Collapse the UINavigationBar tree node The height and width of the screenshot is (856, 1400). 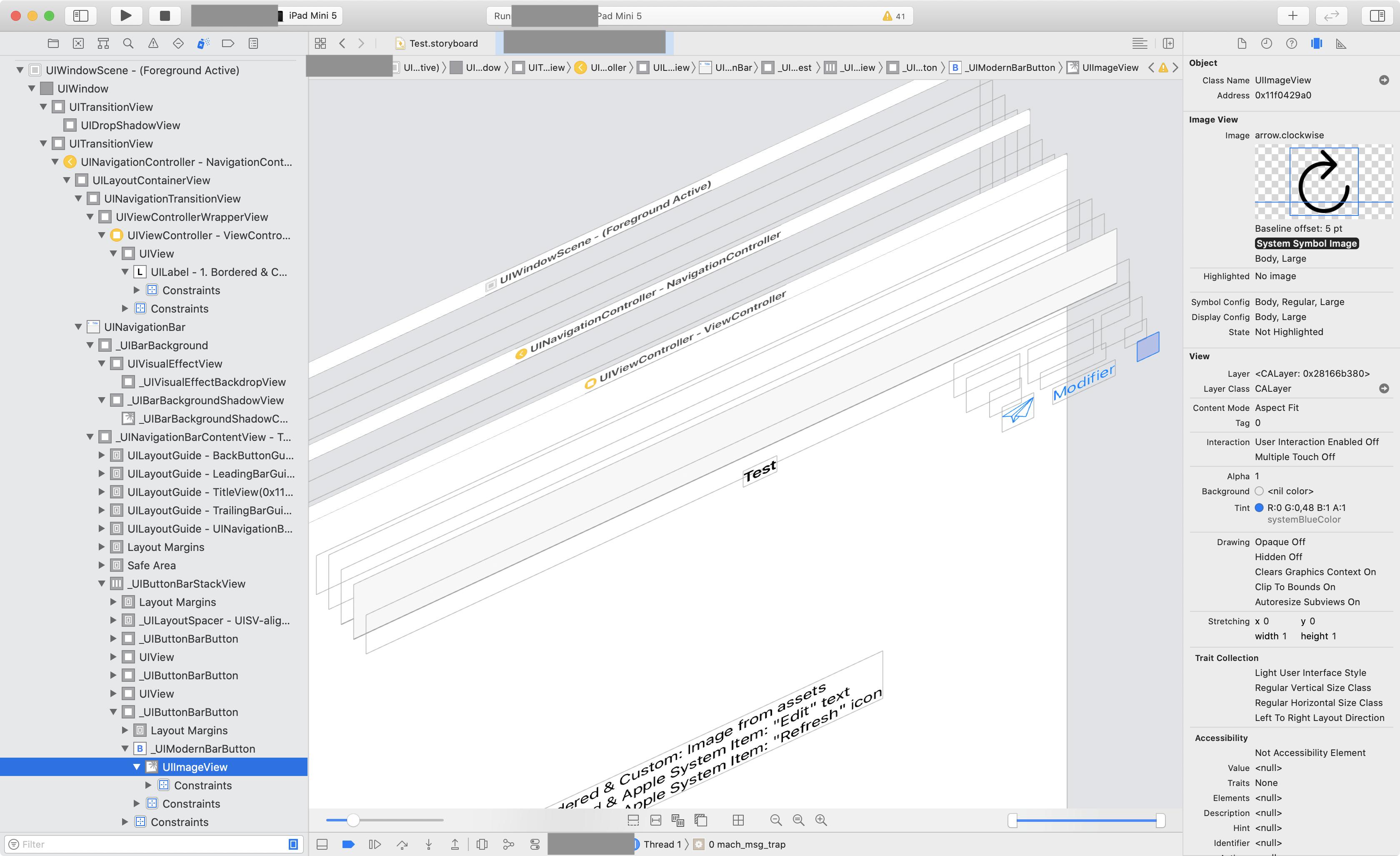(x=78, y=327)
